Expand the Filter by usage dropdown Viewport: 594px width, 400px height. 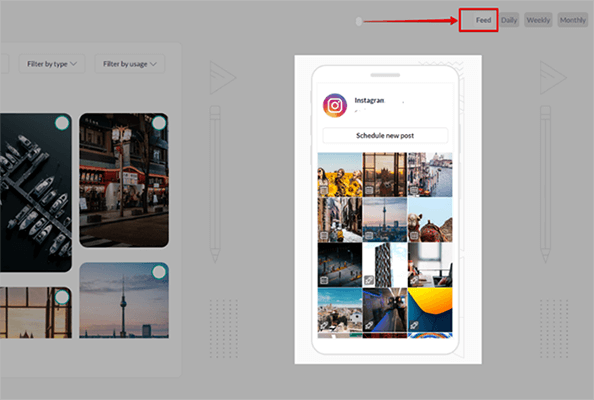pos(129,64)
